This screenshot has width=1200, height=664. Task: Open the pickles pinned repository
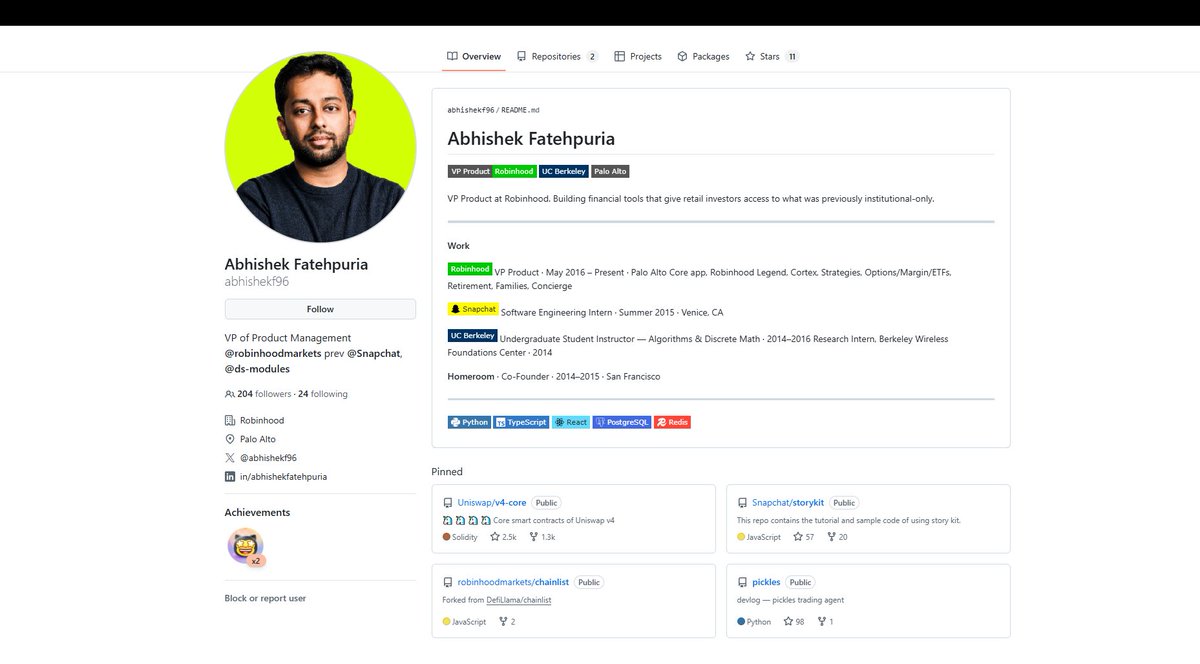tap(766, 582)
